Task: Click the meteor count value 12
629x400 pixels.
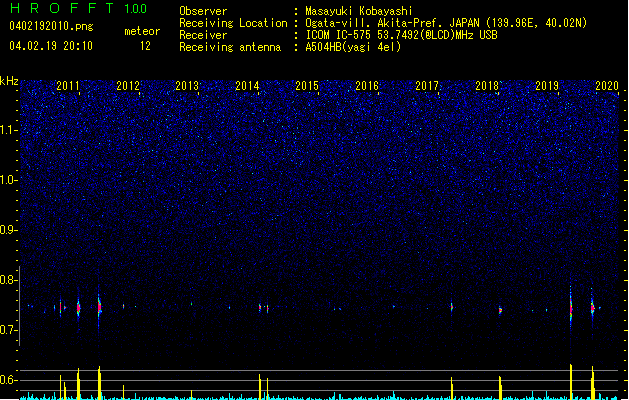Action: 145,46
